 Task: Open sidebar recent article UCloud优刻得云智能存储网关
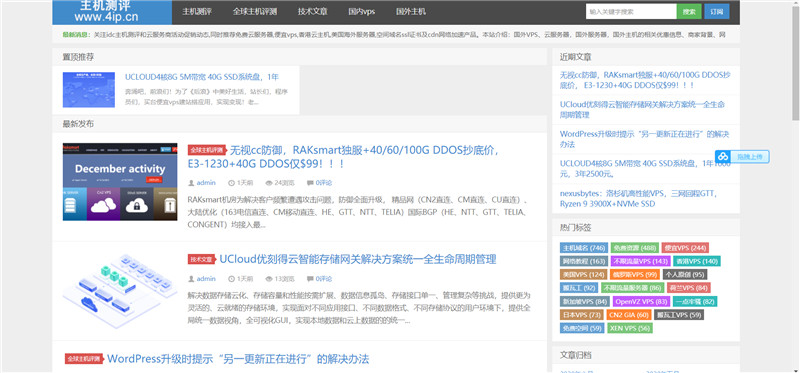coord(642,109)
